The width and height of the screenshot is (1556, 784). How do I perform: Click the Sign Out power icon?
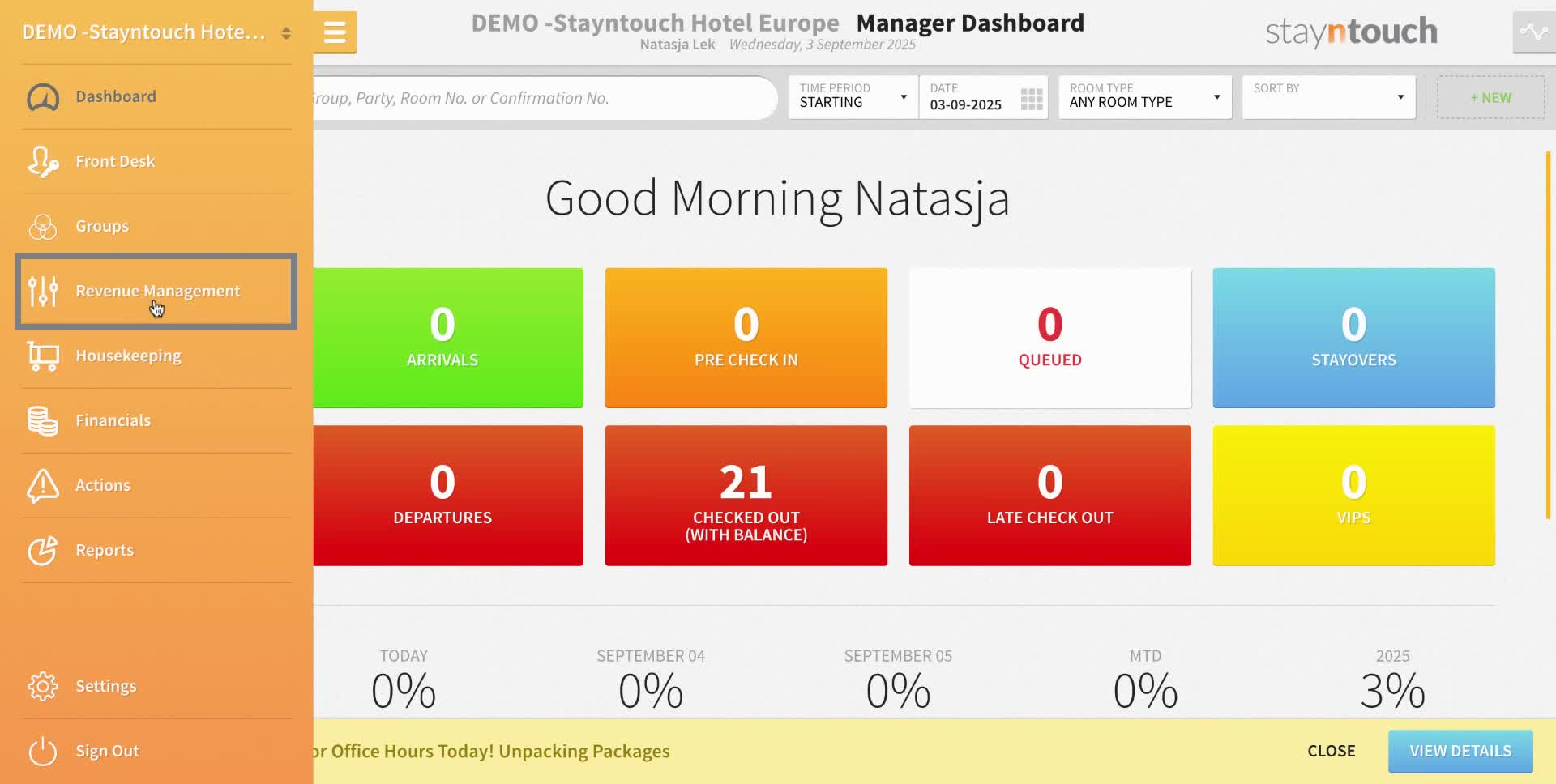click(43, 751)
